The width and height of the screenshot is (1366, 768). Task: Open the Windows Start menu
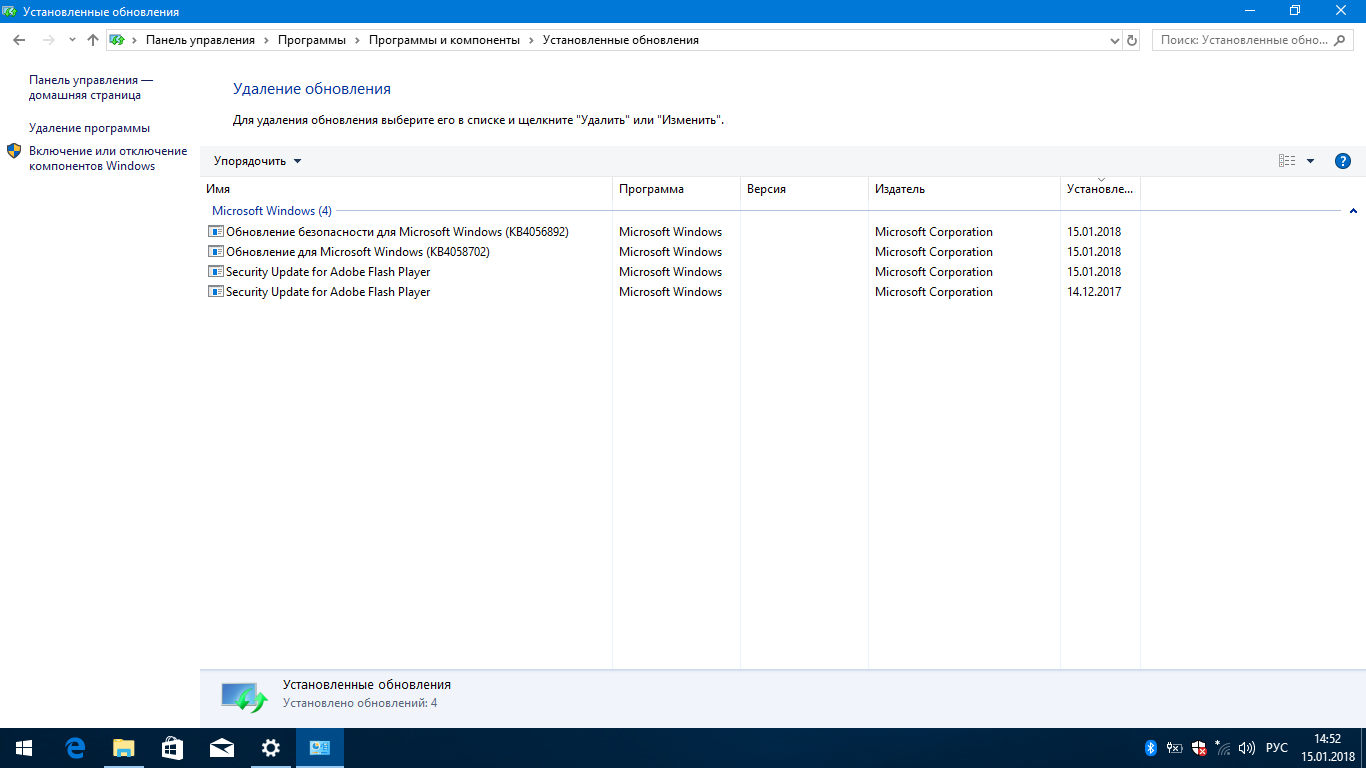[24, 748]
